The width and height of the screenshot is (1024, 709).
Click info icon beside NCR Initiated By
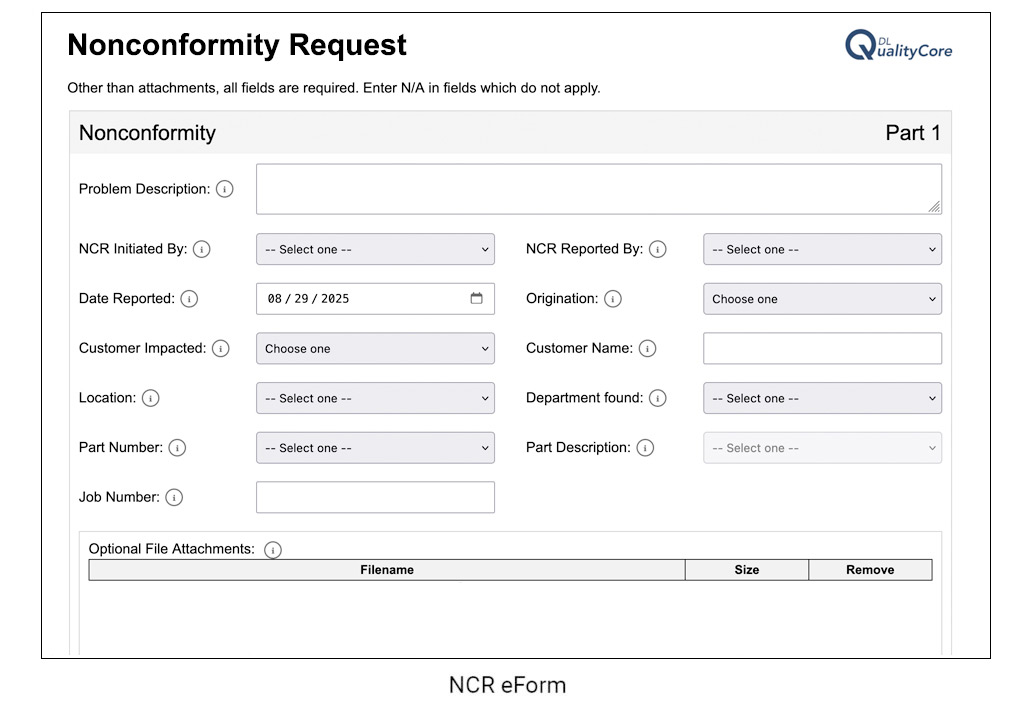tap(202, 249)
